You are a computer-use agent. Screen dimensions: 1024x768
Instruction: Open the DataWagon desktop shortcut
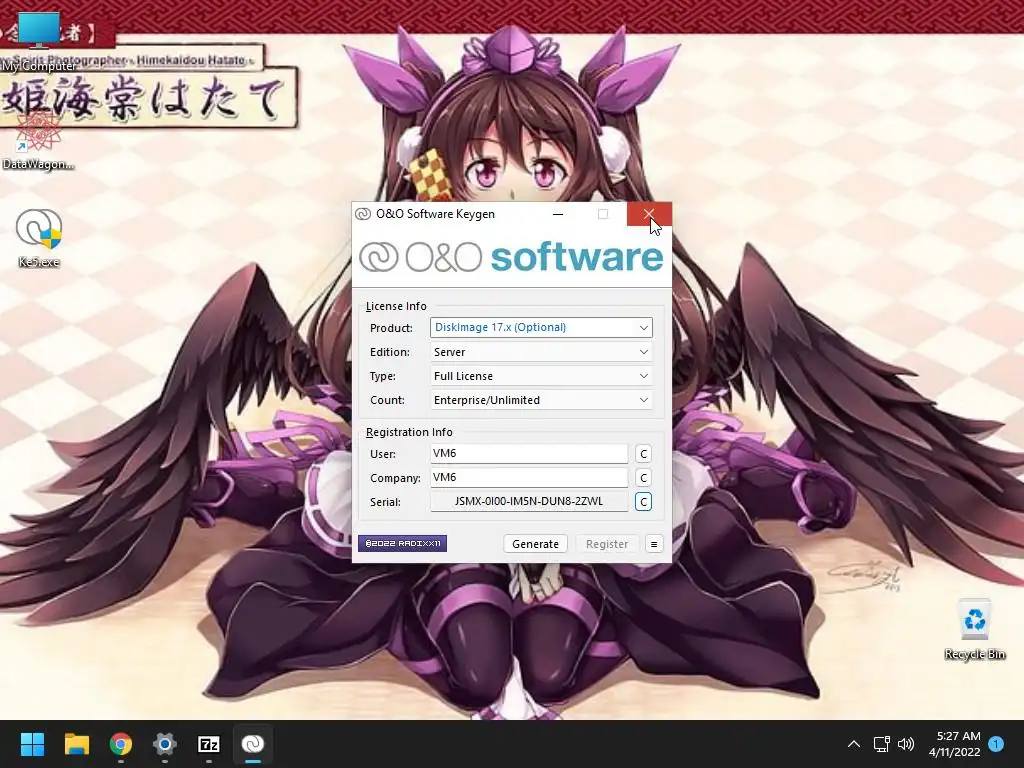(38, 139)
